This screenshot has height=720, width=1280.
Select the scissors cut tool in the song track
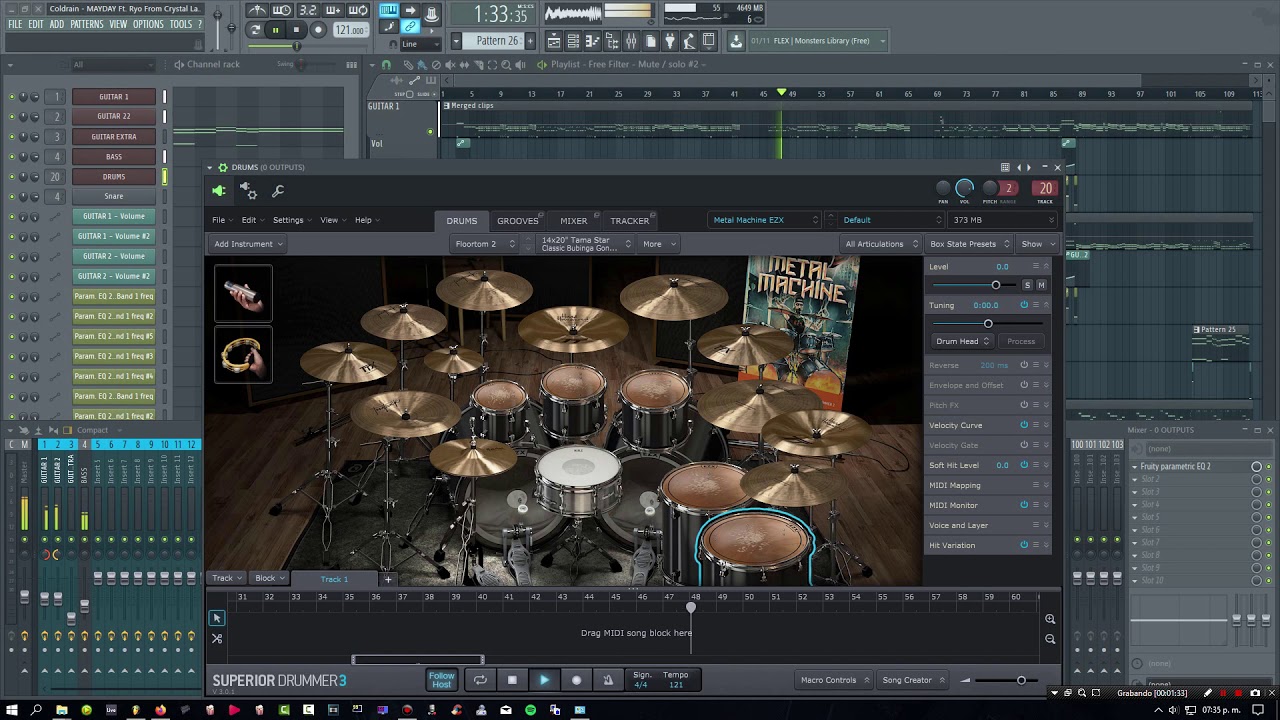[217, 638]
